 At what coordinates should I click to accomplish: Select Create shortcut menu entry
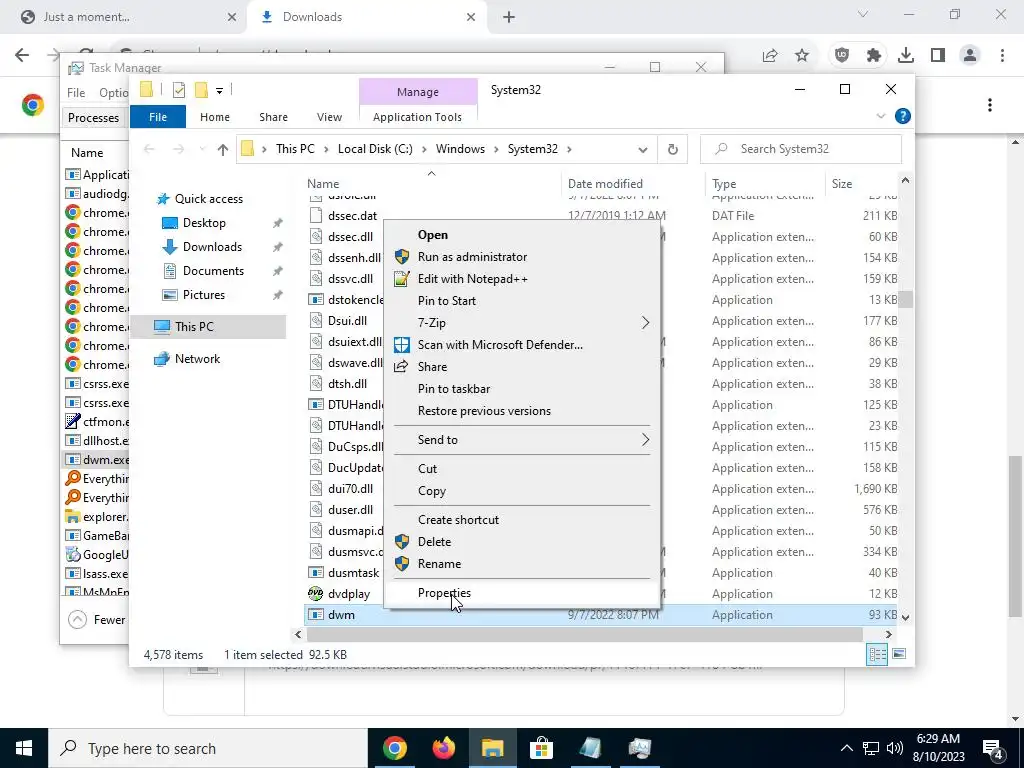point(458,520)
